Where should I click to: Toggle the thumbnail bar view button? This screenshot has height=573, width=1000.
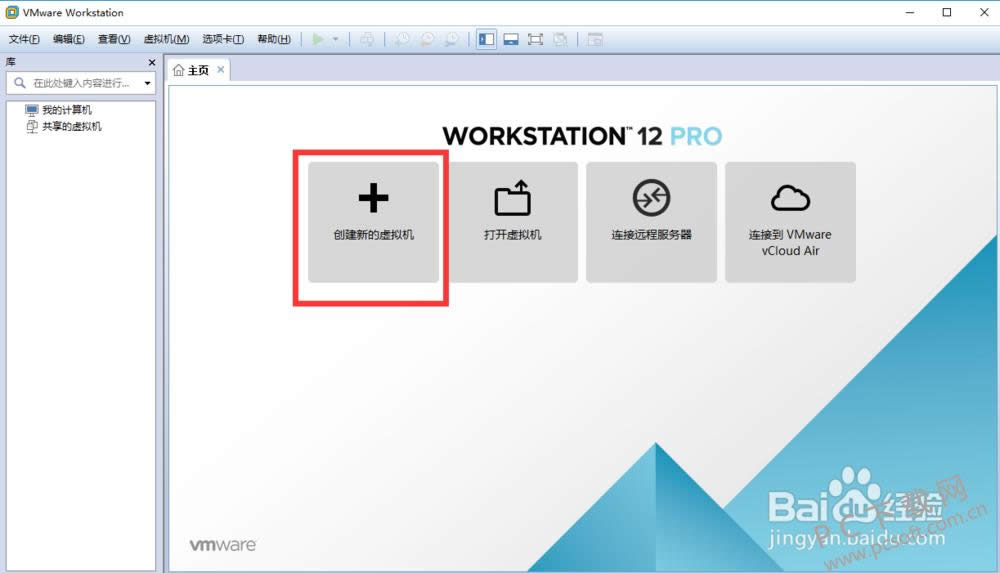point(510,39)
